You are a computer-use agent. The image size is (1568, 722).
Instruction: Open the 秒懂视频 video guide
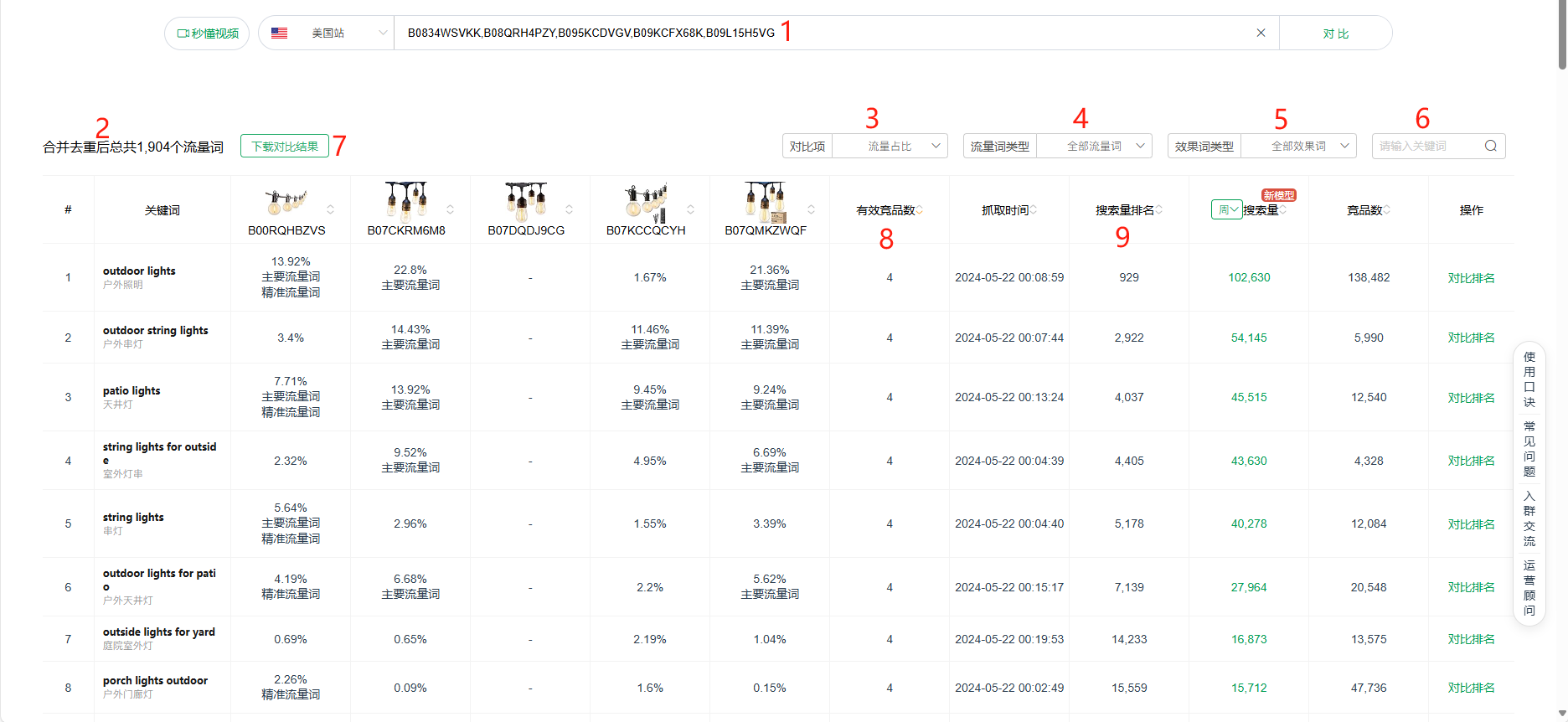point(207,34)
